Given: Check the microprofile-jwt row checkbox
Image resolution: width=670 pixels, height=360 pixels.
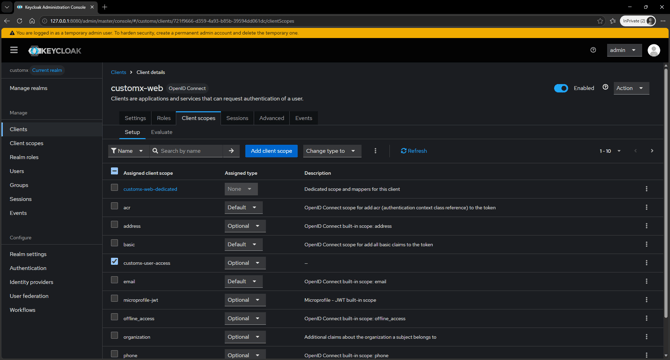Looking at the screenshot, I should (114, 299).
